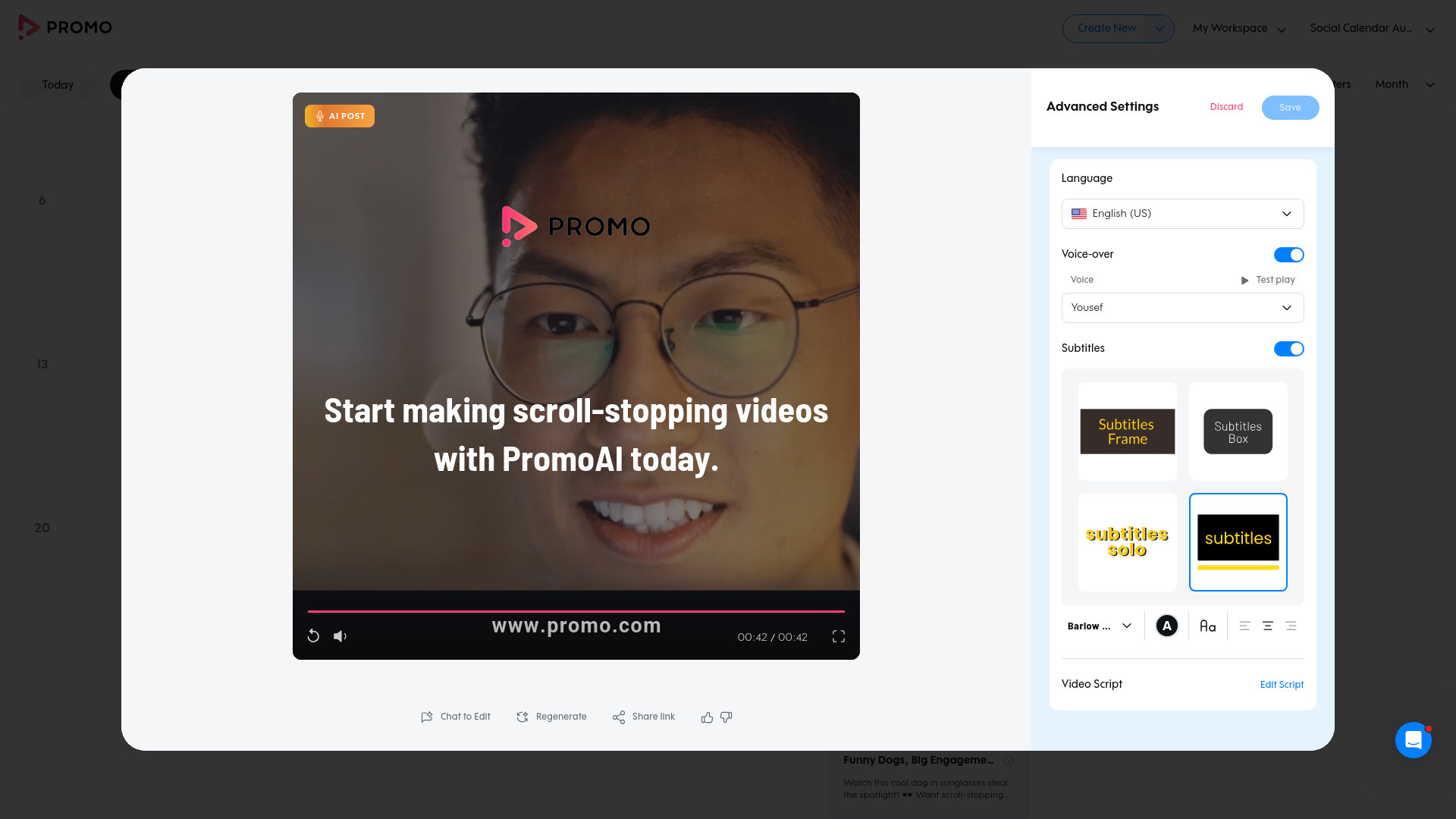Choose the subtitles solo style

[1127, 542]
